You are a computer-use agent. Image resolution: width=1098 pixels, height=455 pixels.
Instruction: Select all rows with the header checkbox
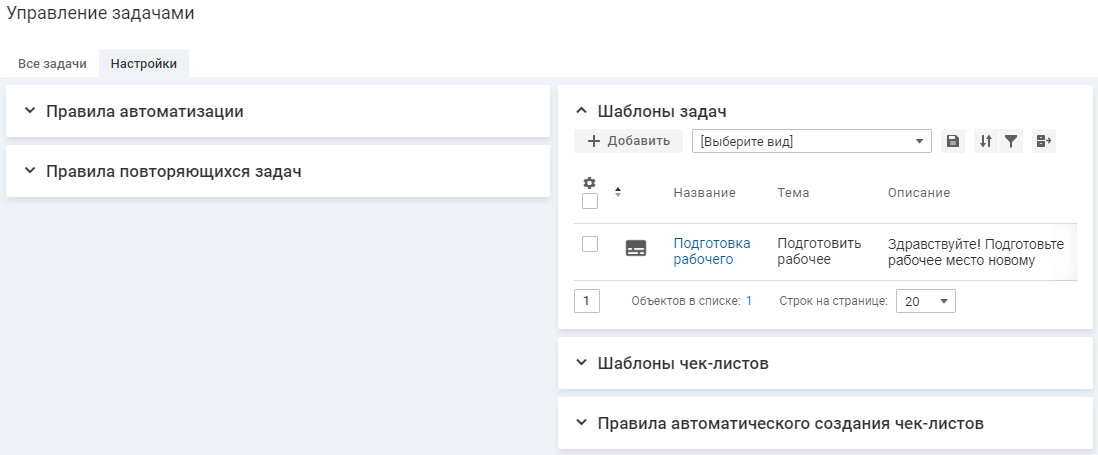[590, 201]
